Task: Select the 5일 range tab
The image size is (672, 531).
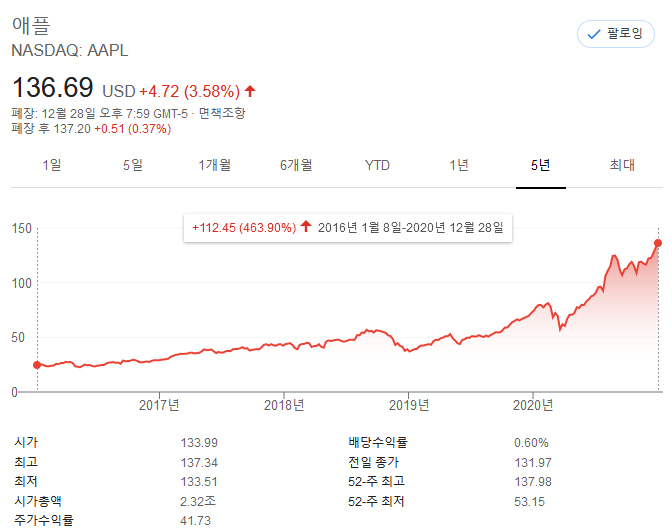Action: point(133,165)
